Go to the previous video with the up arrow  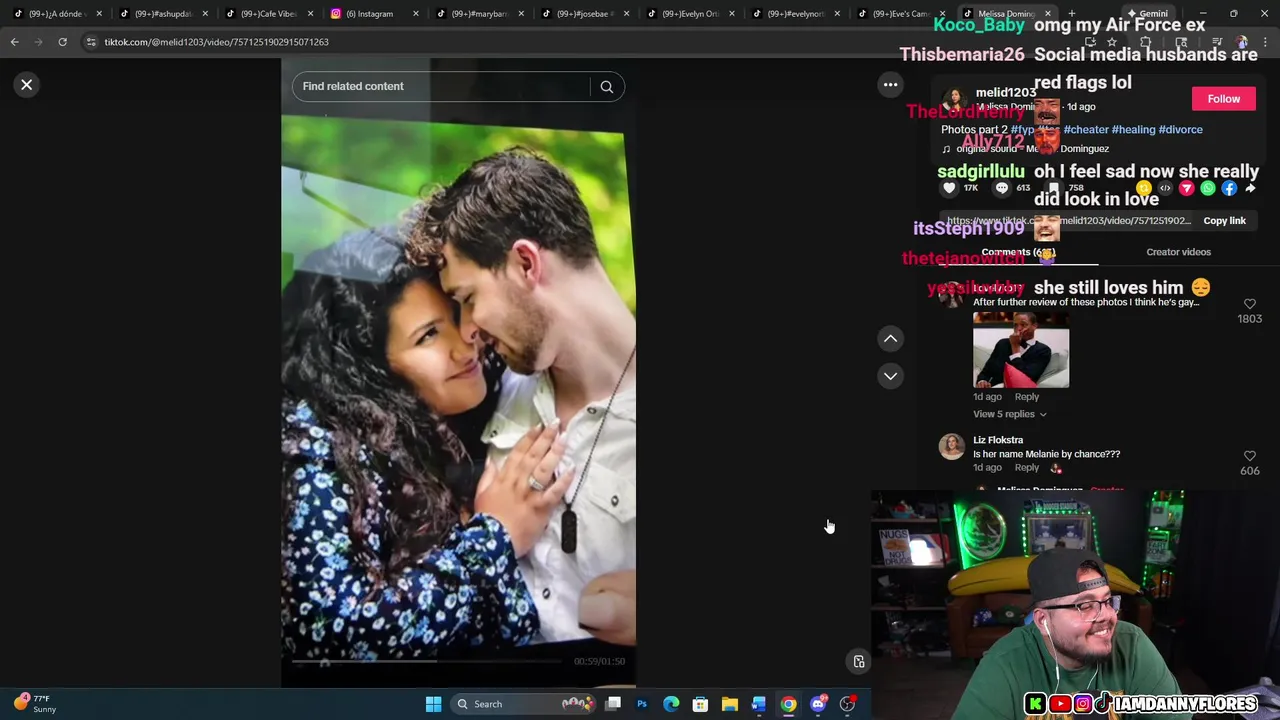pyautogui.click(x=890, y=339)
